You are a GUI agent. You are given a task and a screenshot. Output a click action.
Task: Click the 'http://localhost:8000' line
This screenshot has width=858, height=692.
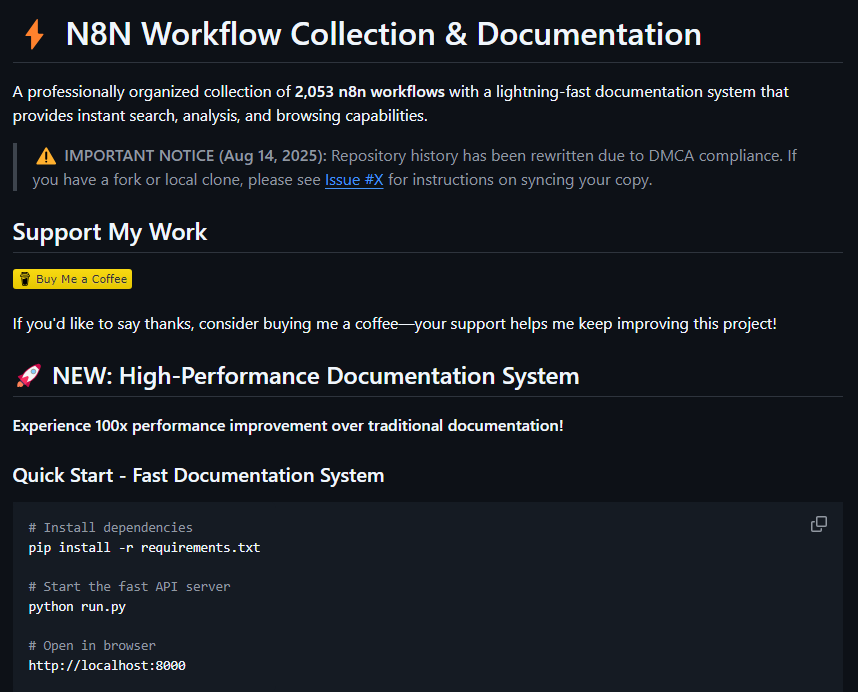point(107,666)
